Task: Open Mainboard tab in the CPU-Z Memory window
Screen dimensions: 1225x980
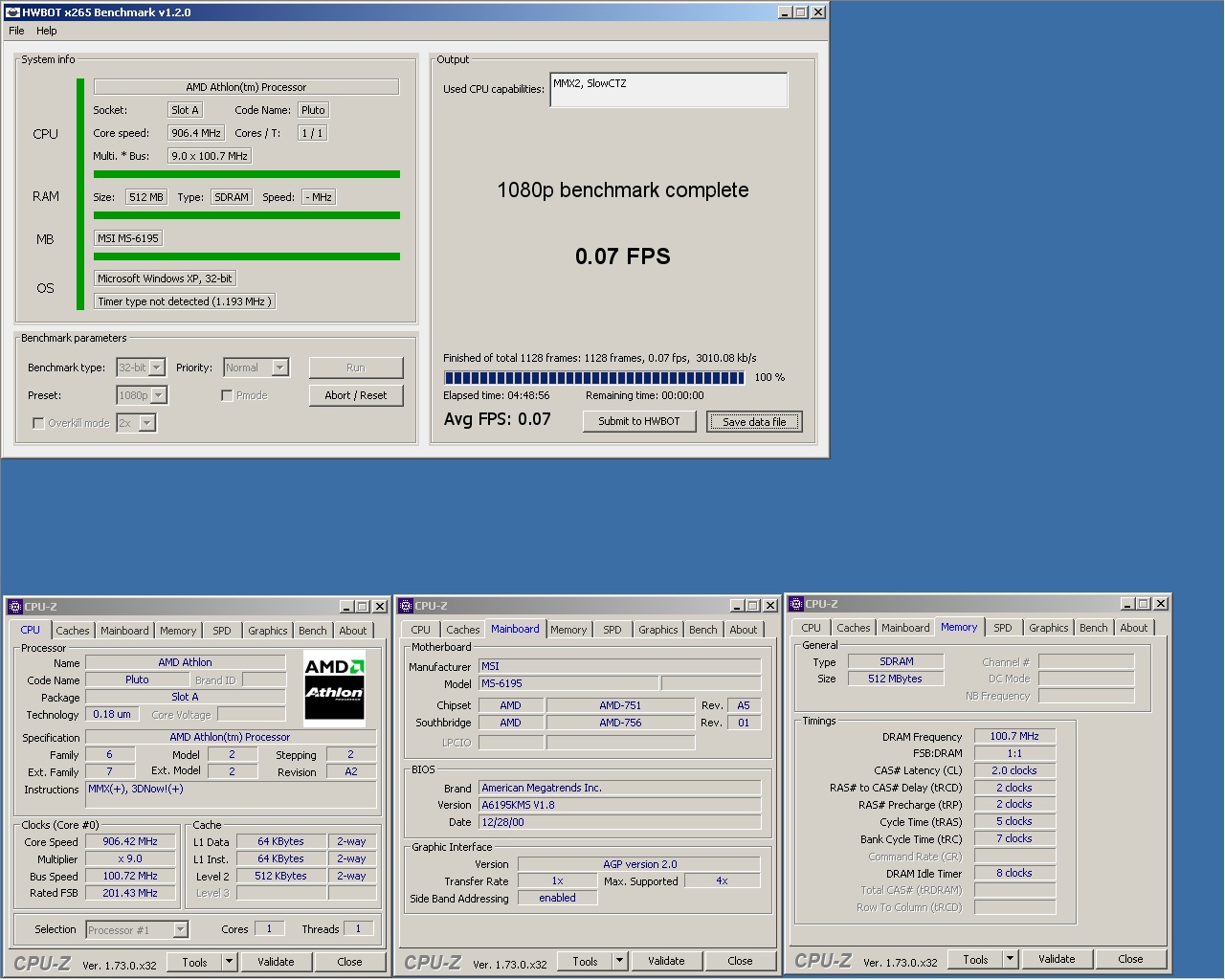Action: (905, 628)
